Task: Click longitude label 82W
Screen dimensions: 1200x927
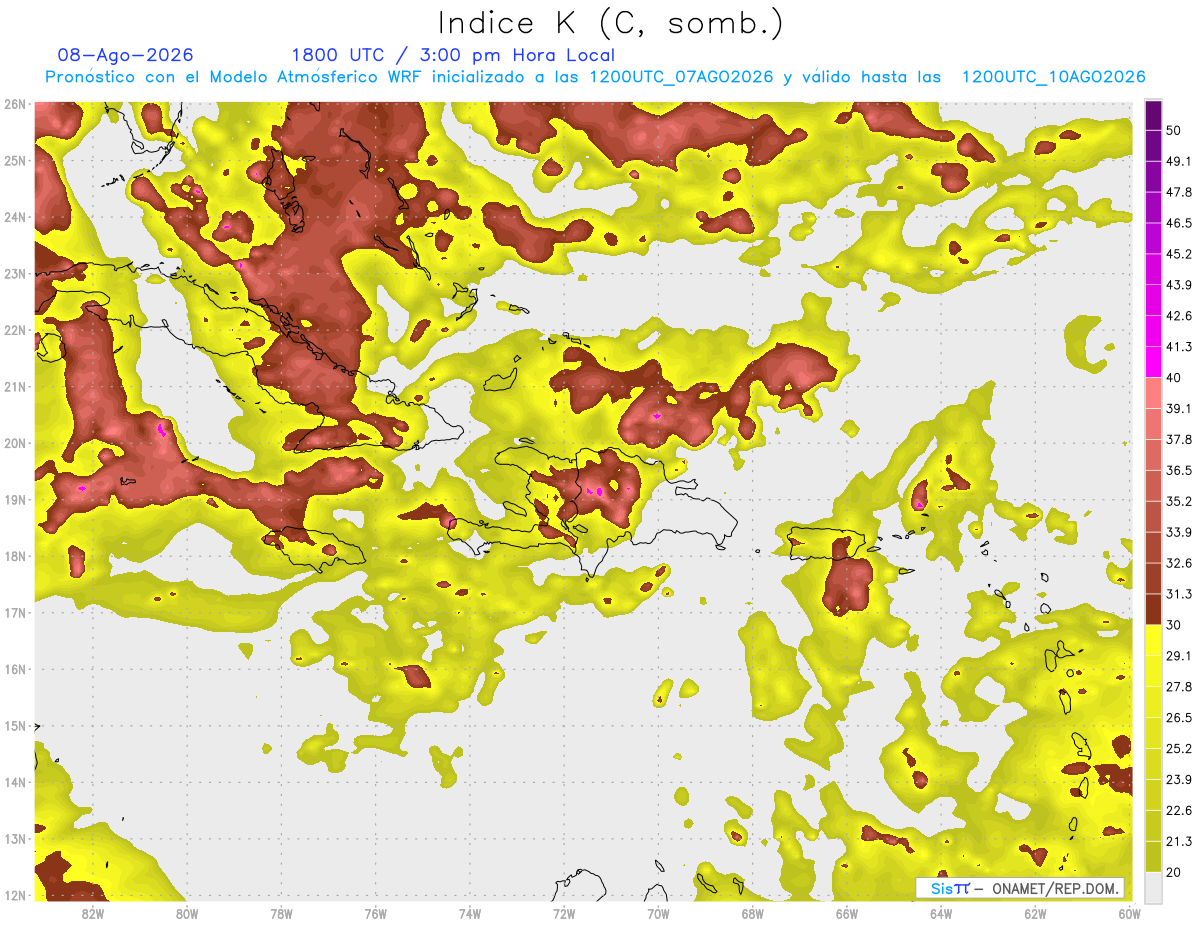Action: click(x=92, y=914)
